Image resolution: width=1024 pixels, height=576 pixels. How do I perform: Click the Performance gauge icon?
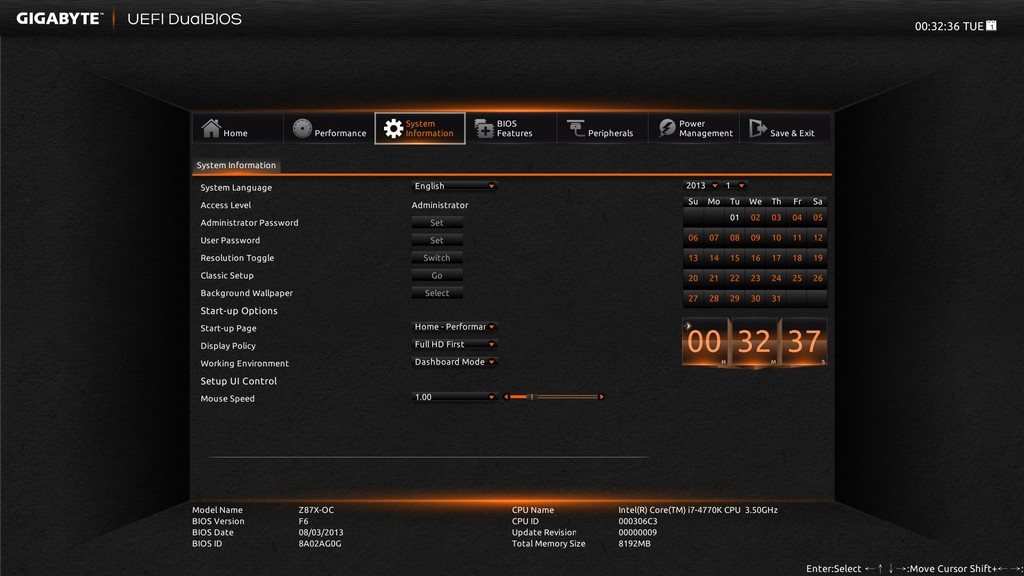pyautogui.click(x=302, y=128)
